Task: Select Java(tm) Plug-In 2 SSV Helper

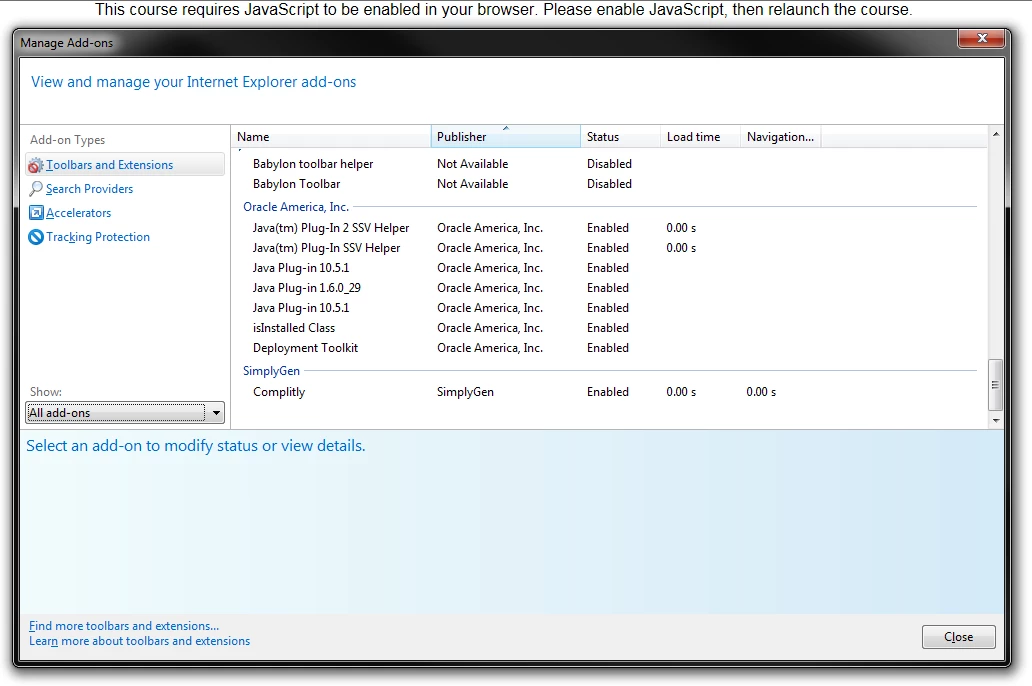Action: point(609,228)
